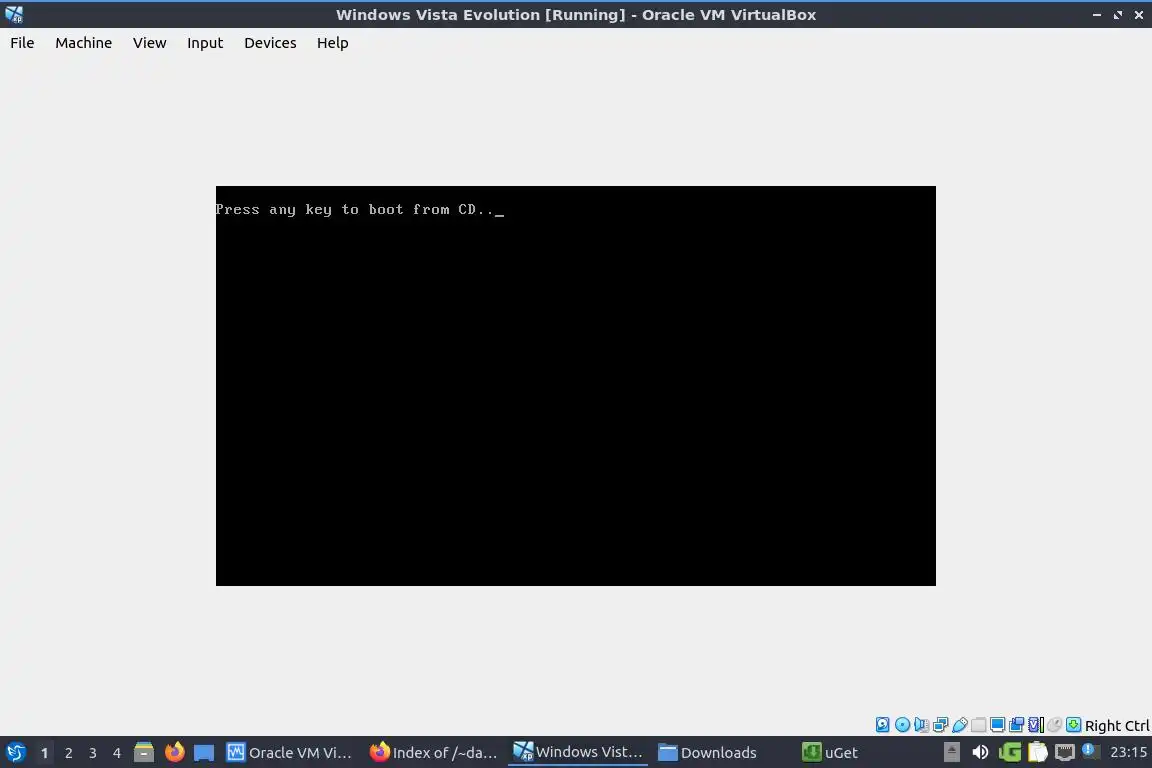This screenshot has height=768, width=1152.
Task: Click the optical disc drive indicator
Action: [x=902, y=725]
